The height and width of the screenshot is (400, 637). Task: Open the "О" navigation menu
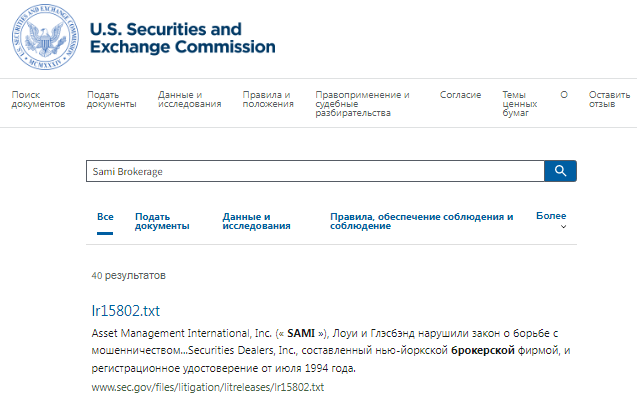[x=564, y=95]
